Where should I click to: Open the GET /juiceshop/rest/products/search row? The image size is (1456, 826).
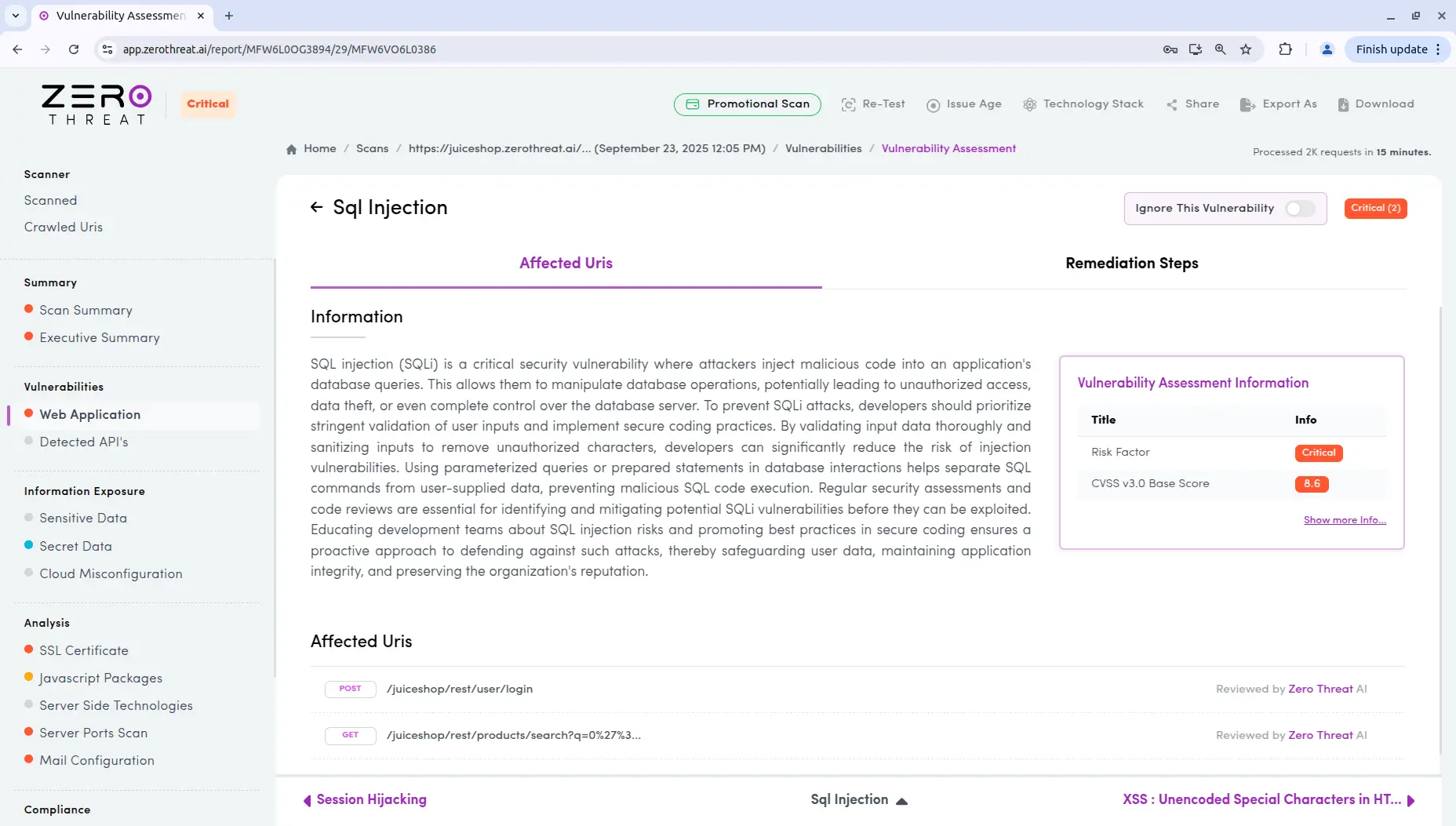tap(857, 736)
